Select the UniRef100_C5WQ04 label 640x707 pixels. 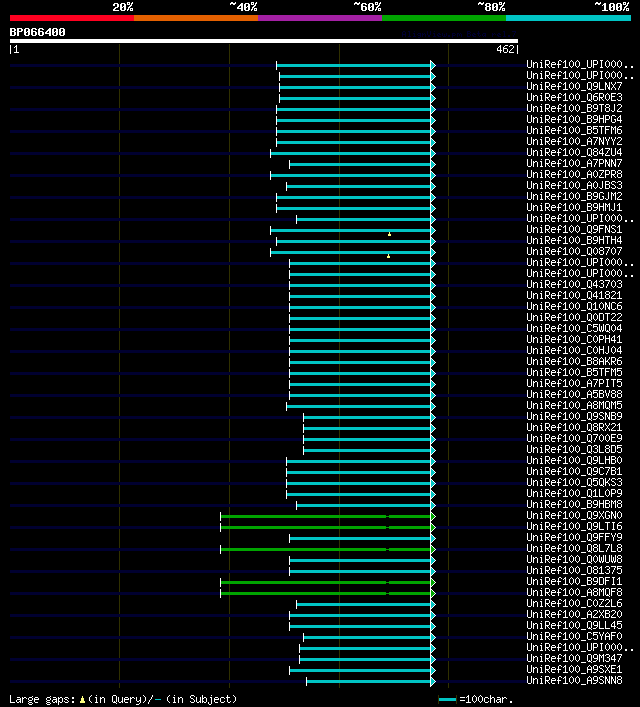[x=574, y=328]
